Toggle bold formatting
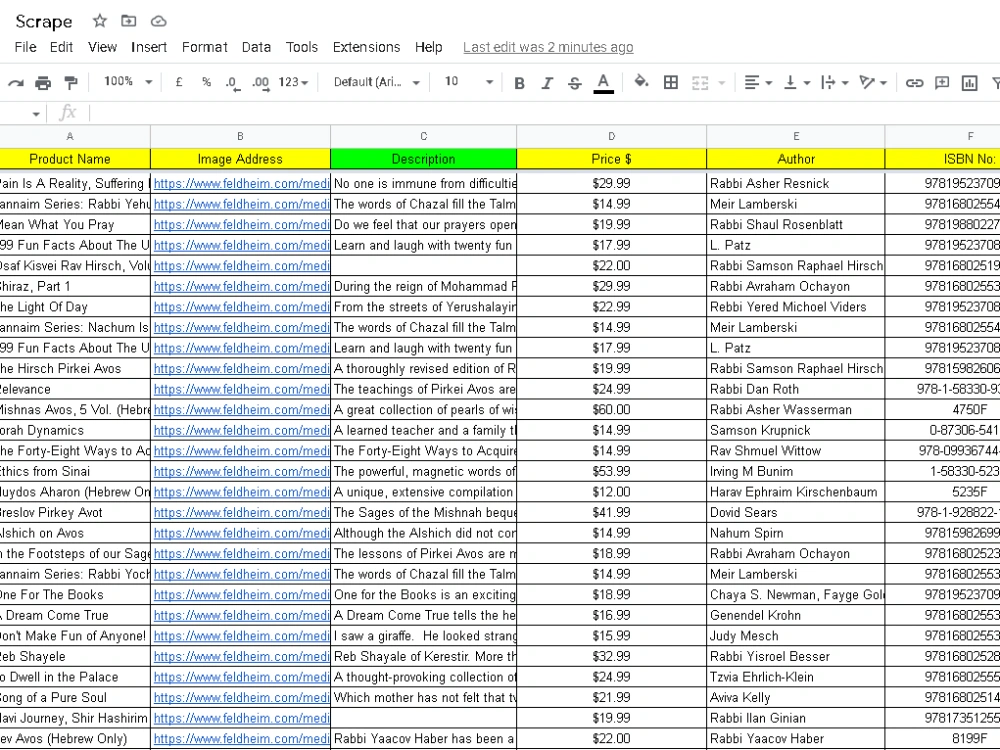The height and width of the screenshot is (750, 1000). (x=519, y=83)
